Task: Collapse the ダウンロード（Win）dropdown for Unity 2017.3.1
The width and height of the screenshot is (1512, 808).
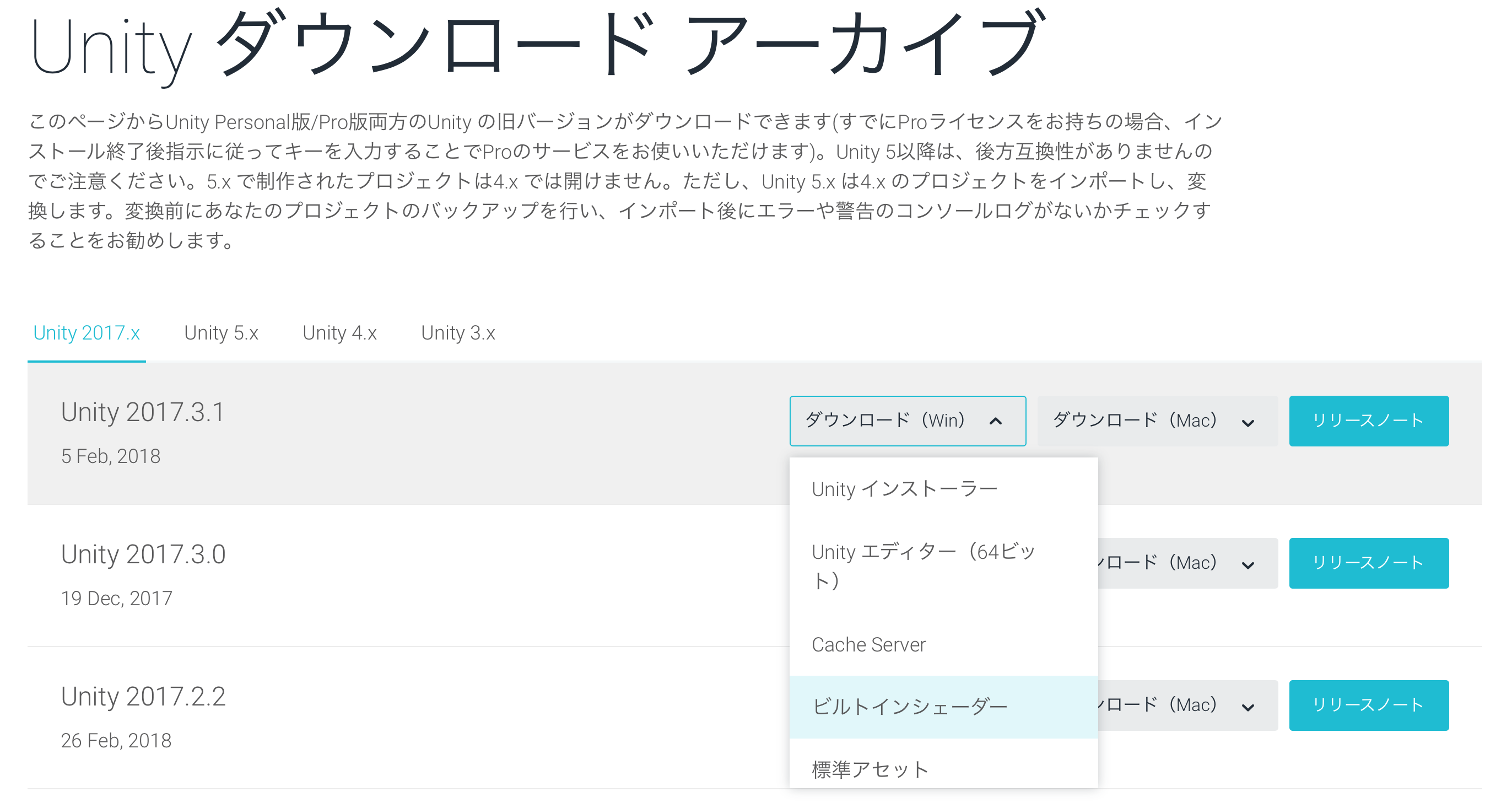Action: pos(908,421)
